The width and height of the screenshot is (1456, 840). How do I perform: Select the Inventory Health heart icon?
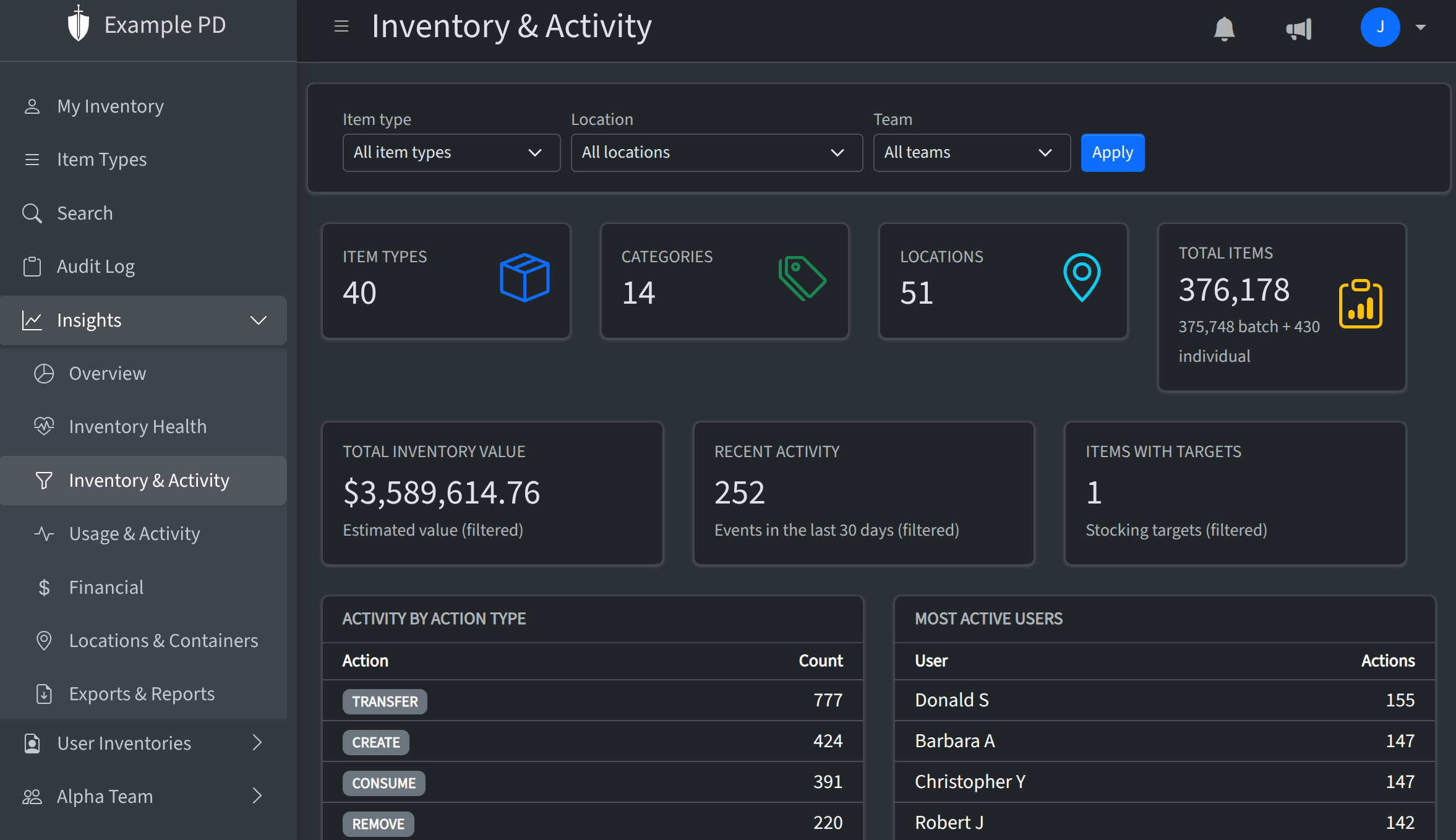pos(44,426)
